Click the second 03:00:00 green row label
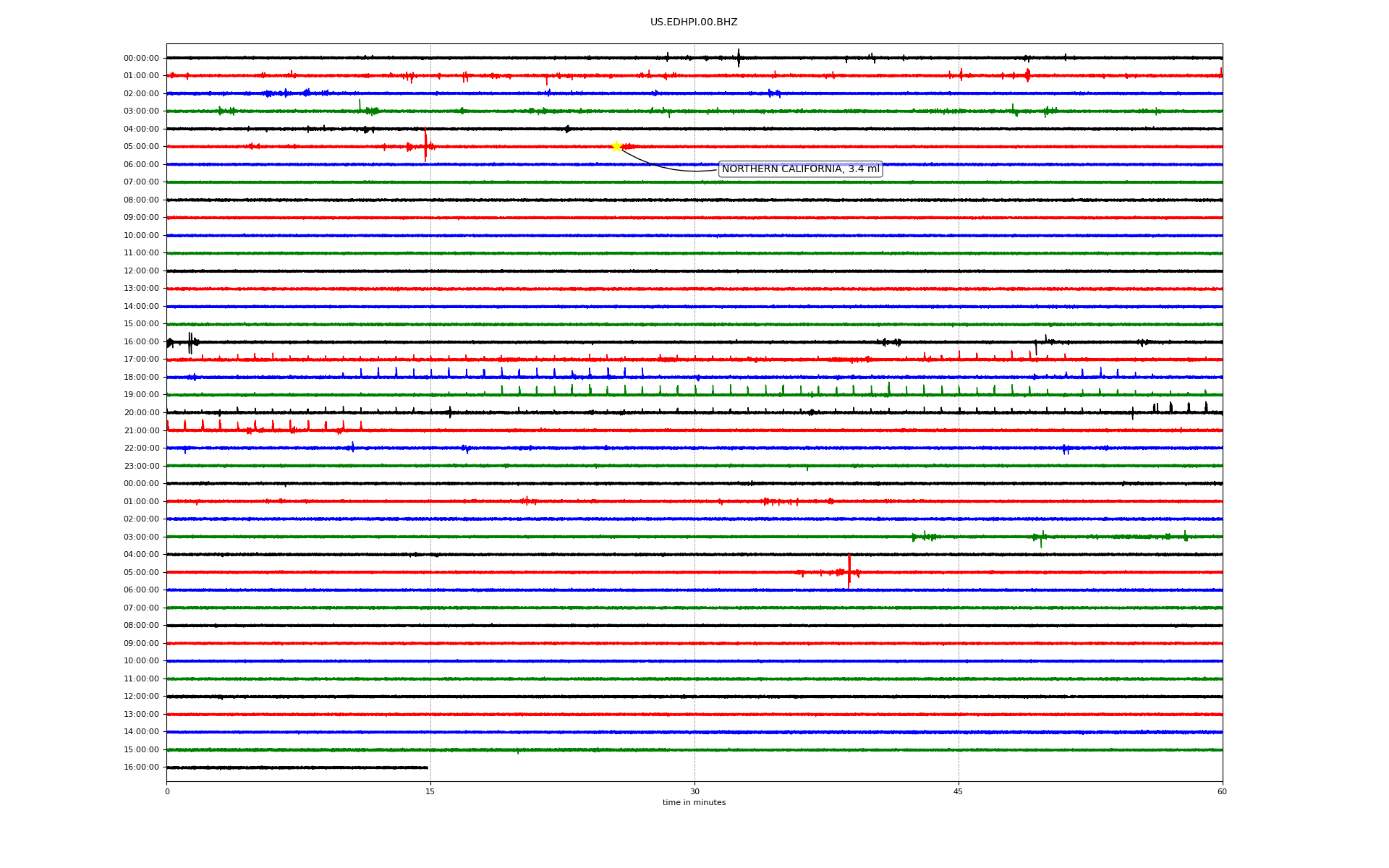This screenshot has width=1389, height=868. (x=141, y=537)
